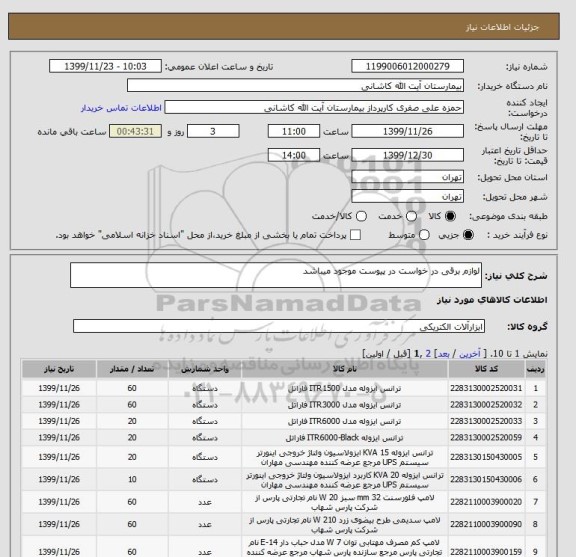
Task: Click item code 2283130002520059
Action: point(486,438)
